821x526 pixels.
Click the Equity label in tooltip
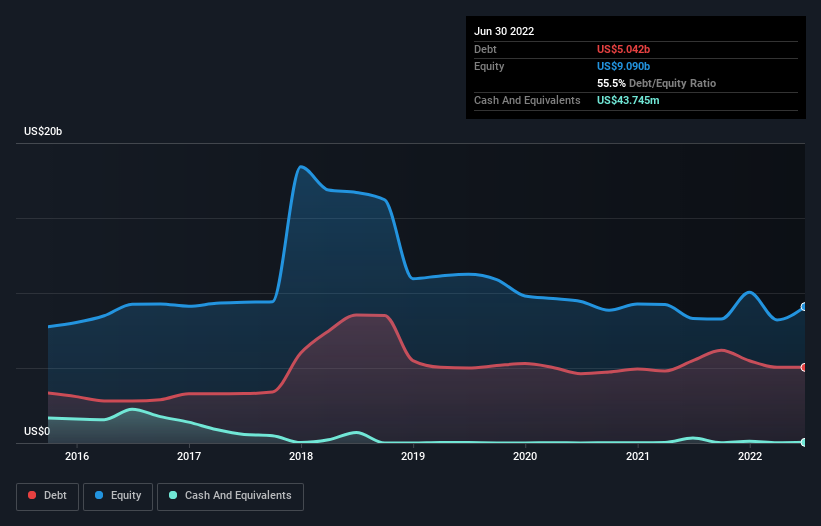[x=489, y=66]
